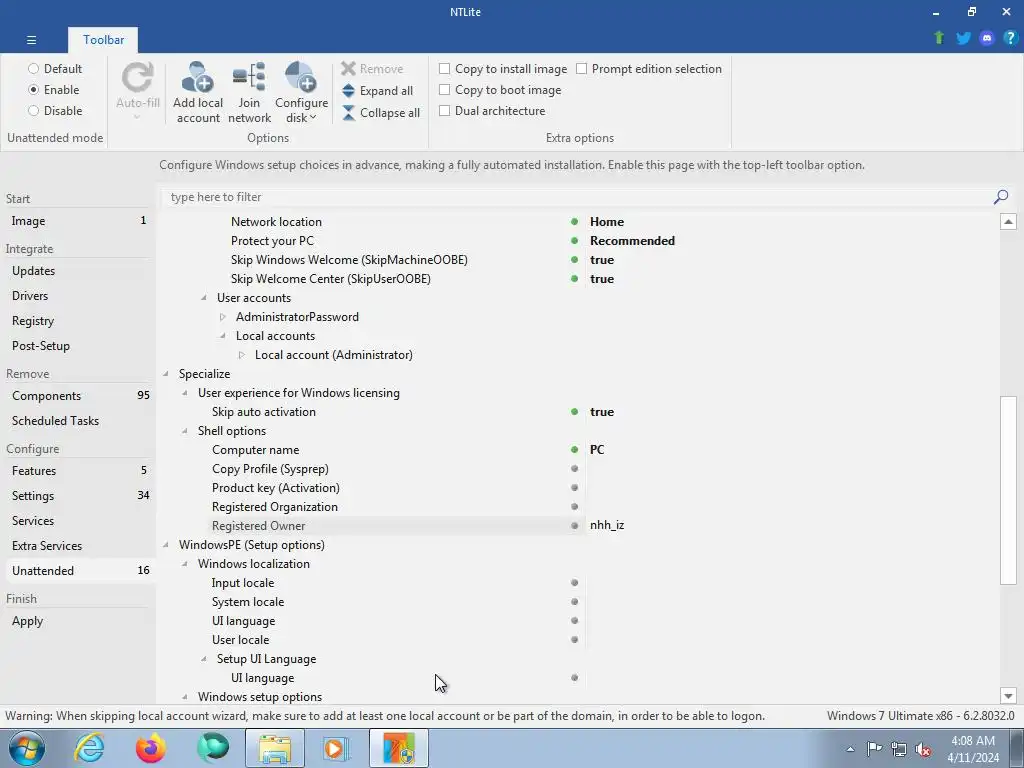The image size is (1024, 768).
Task: Click the Expand all icon
Action: click(349, 91)
